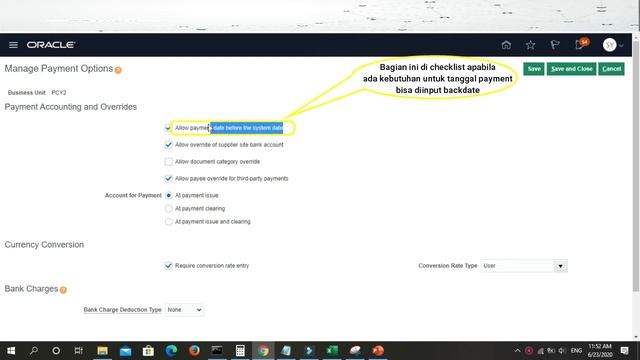The height and width of the screenshot is (360, 640).
Task: Click the Account for Payment label
Action: coord(133,196)
